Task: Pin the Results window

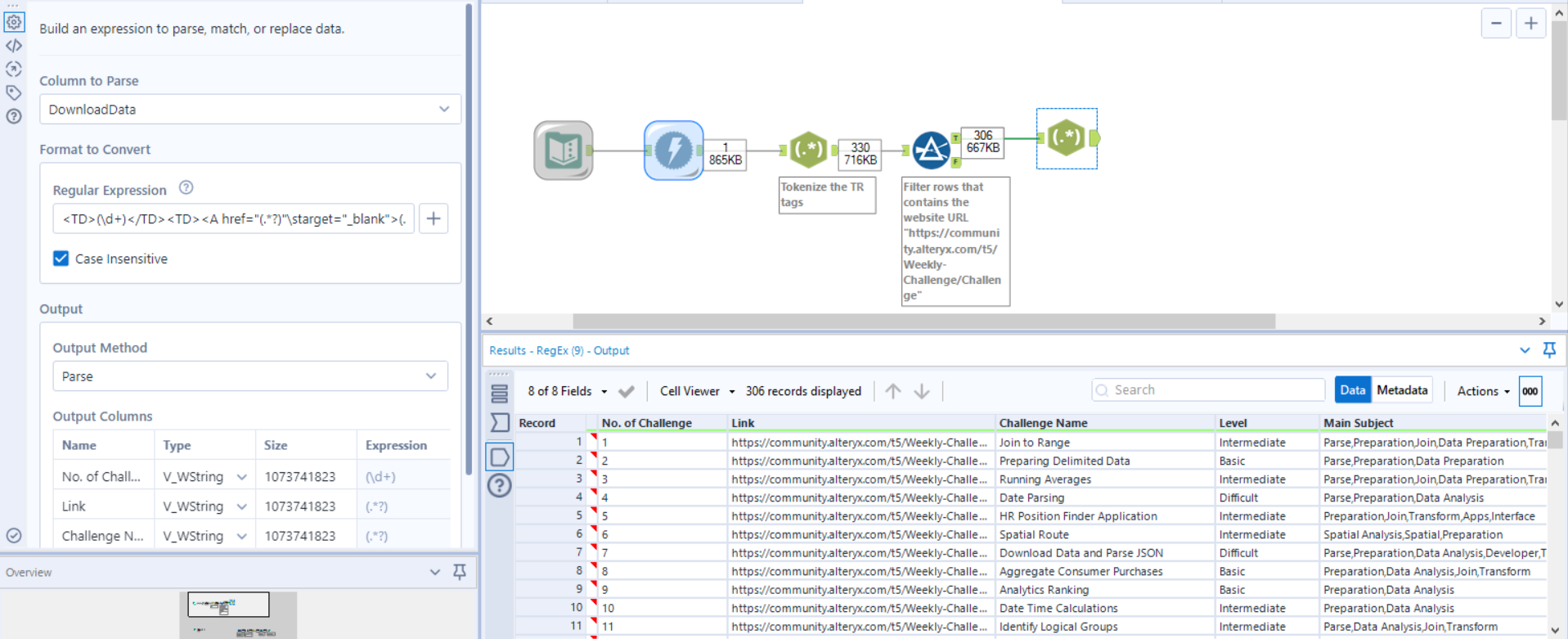Action: (1549, 350)
